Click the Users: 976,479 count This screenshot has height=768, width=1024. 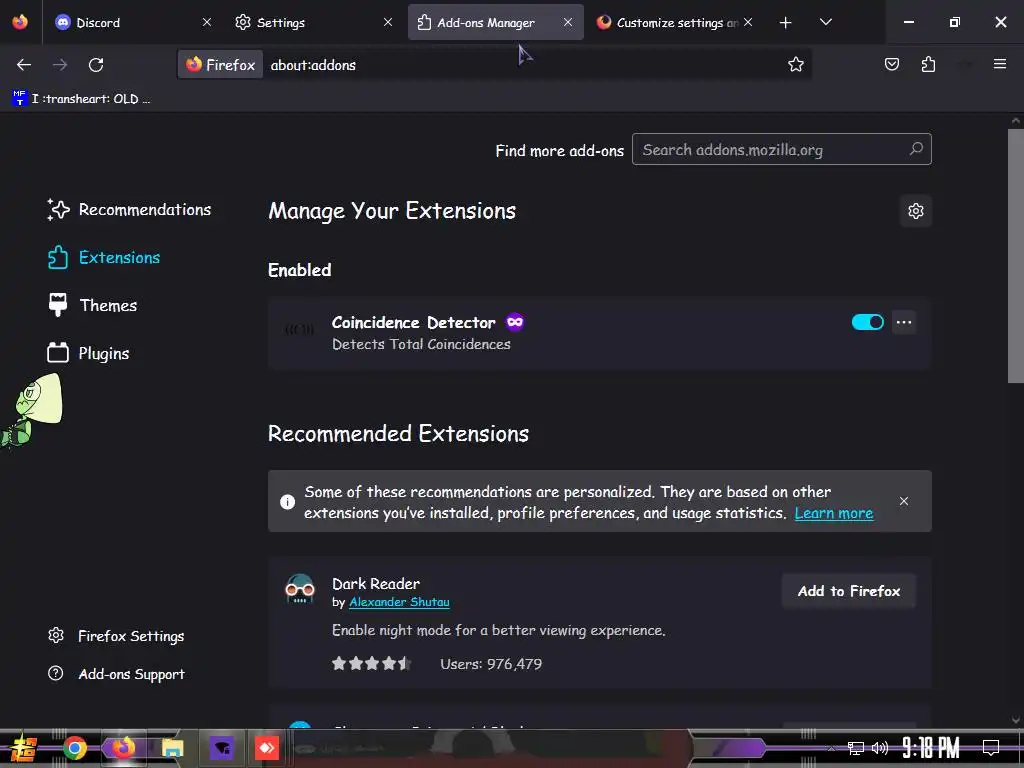click(x=491, y=664)
